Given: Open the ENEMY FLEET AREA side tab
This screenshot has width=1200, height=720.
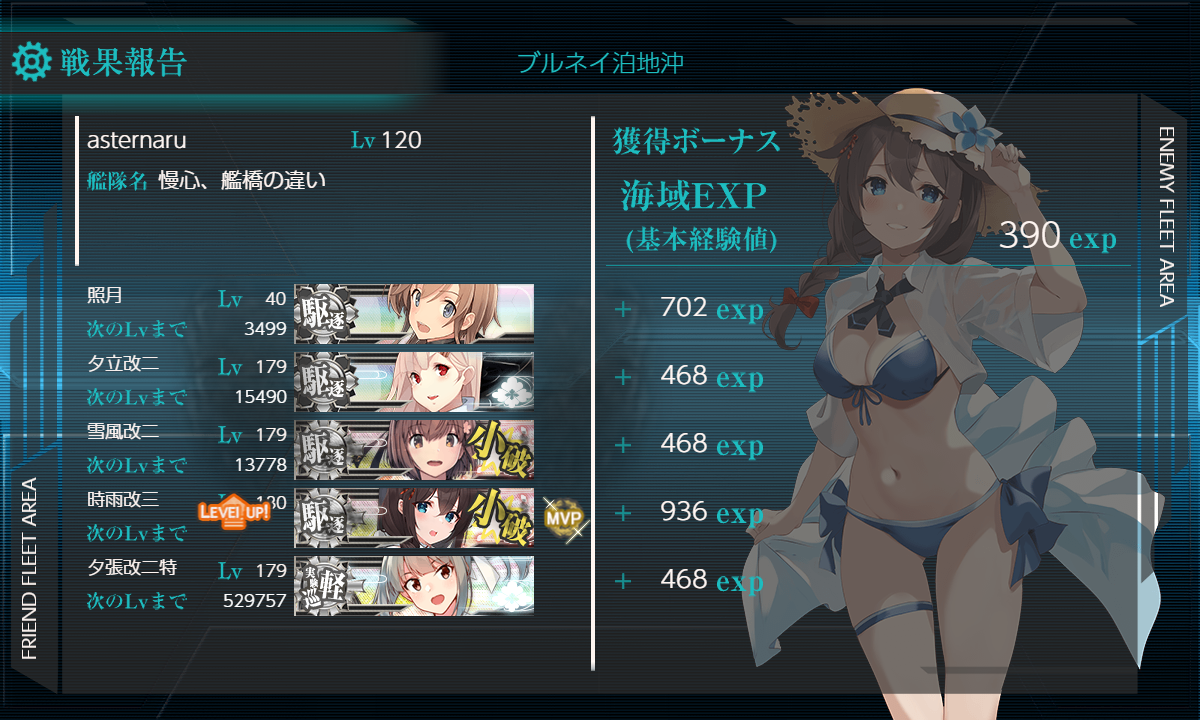Looking at the screenshot, I should [1167, 216].
